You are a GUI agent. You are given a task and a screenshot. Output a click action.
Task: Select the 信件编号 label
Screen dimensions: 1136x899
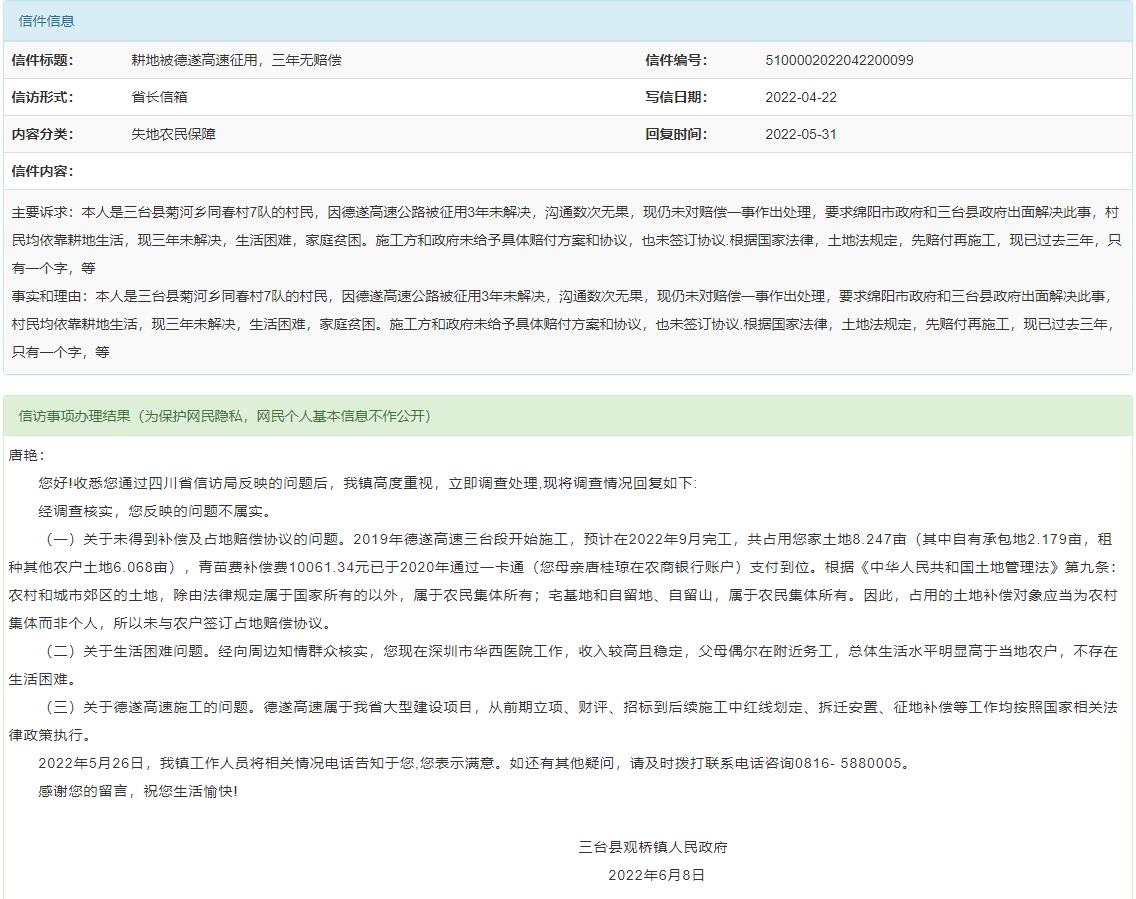pyautogui.click(x=676, y=60)
